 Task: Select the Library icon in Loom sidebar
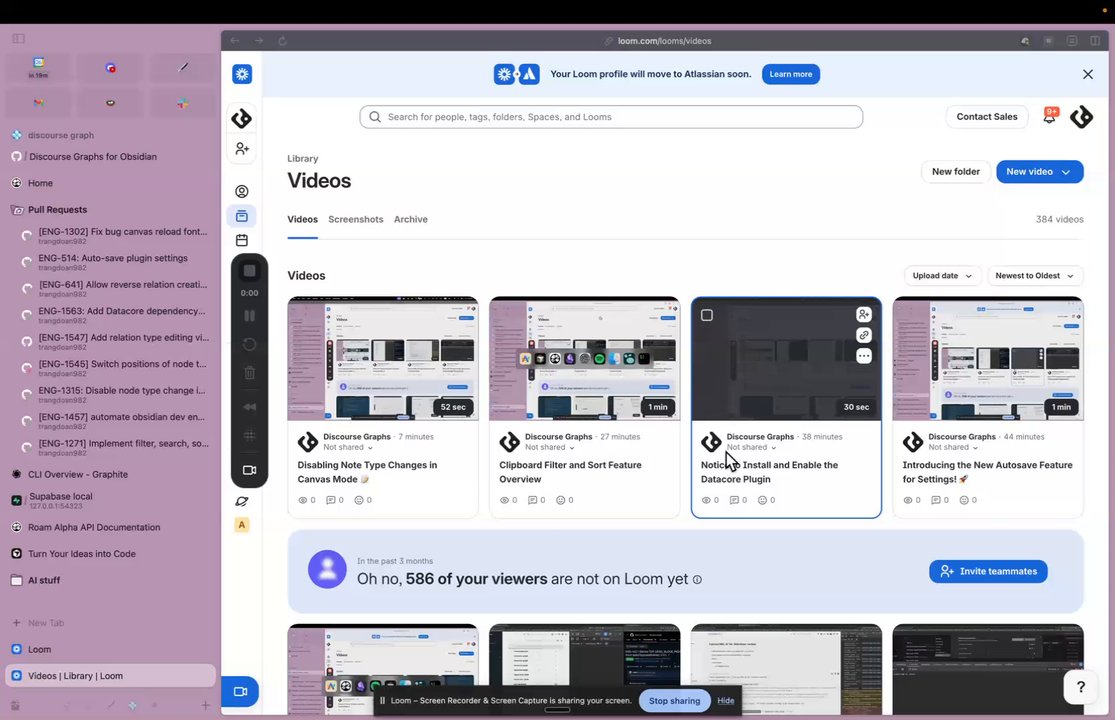[242, 216]
